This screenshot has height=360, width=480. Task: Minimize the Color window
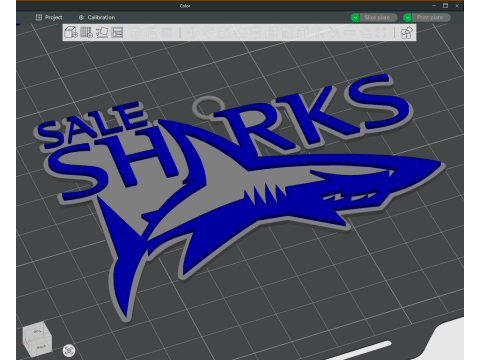(434, 6)
